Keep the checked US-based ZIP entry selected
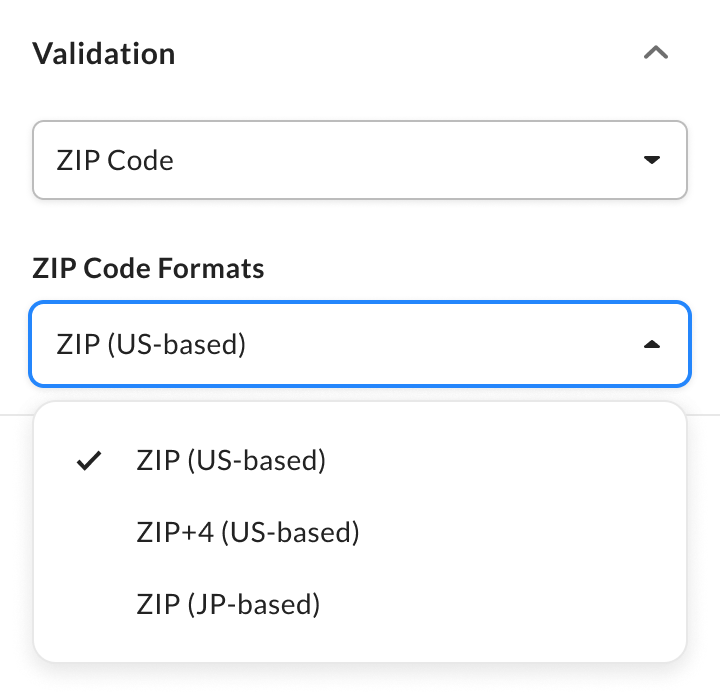 point(231,461)
